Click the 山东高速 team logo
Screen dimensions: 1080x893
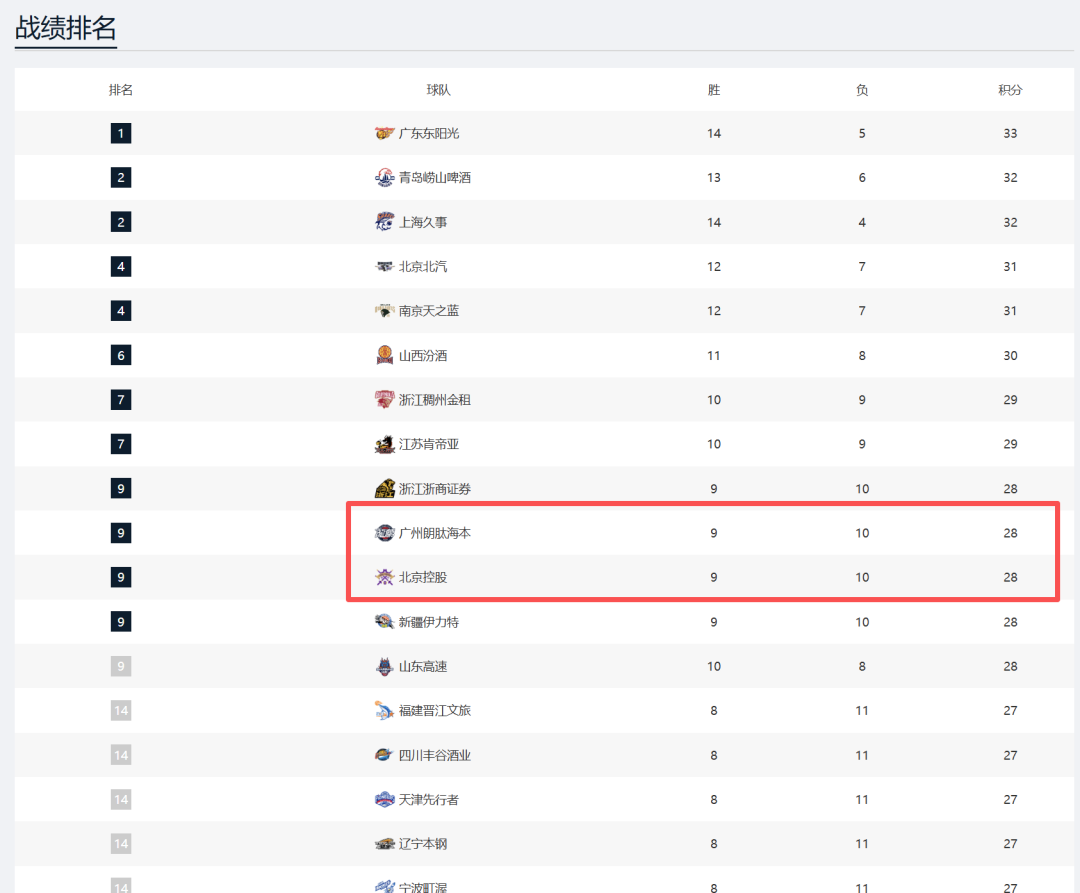pos(384,666)
